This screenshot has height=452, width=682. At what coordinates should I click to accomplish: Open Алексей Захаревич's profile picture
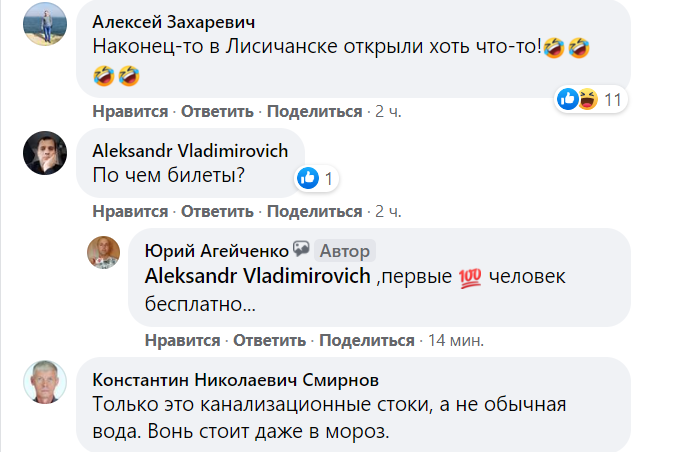click(x=45, y=23)
